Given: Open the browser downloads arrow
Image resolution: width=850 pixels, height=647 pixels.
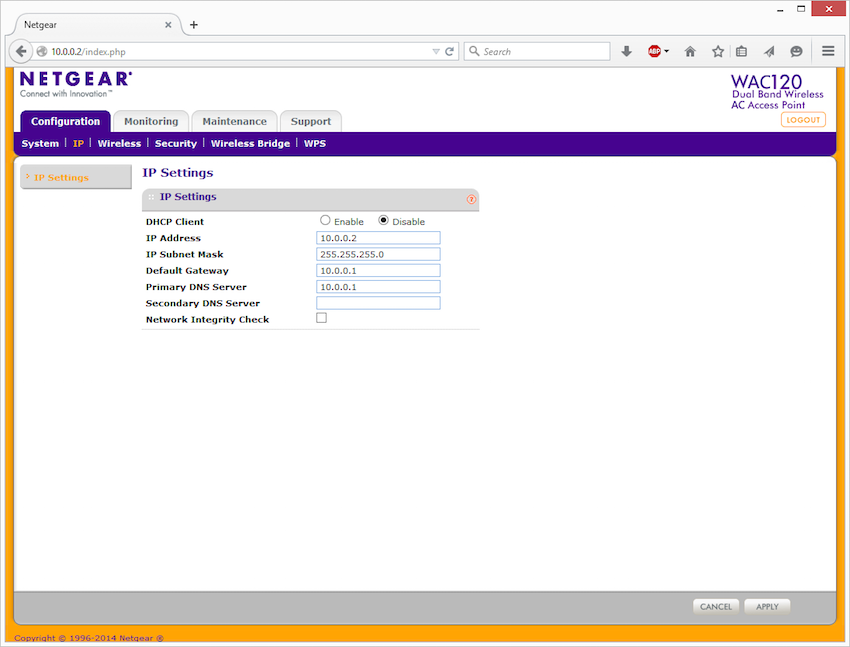Looking at the screenshot, I should click(627, 51).
